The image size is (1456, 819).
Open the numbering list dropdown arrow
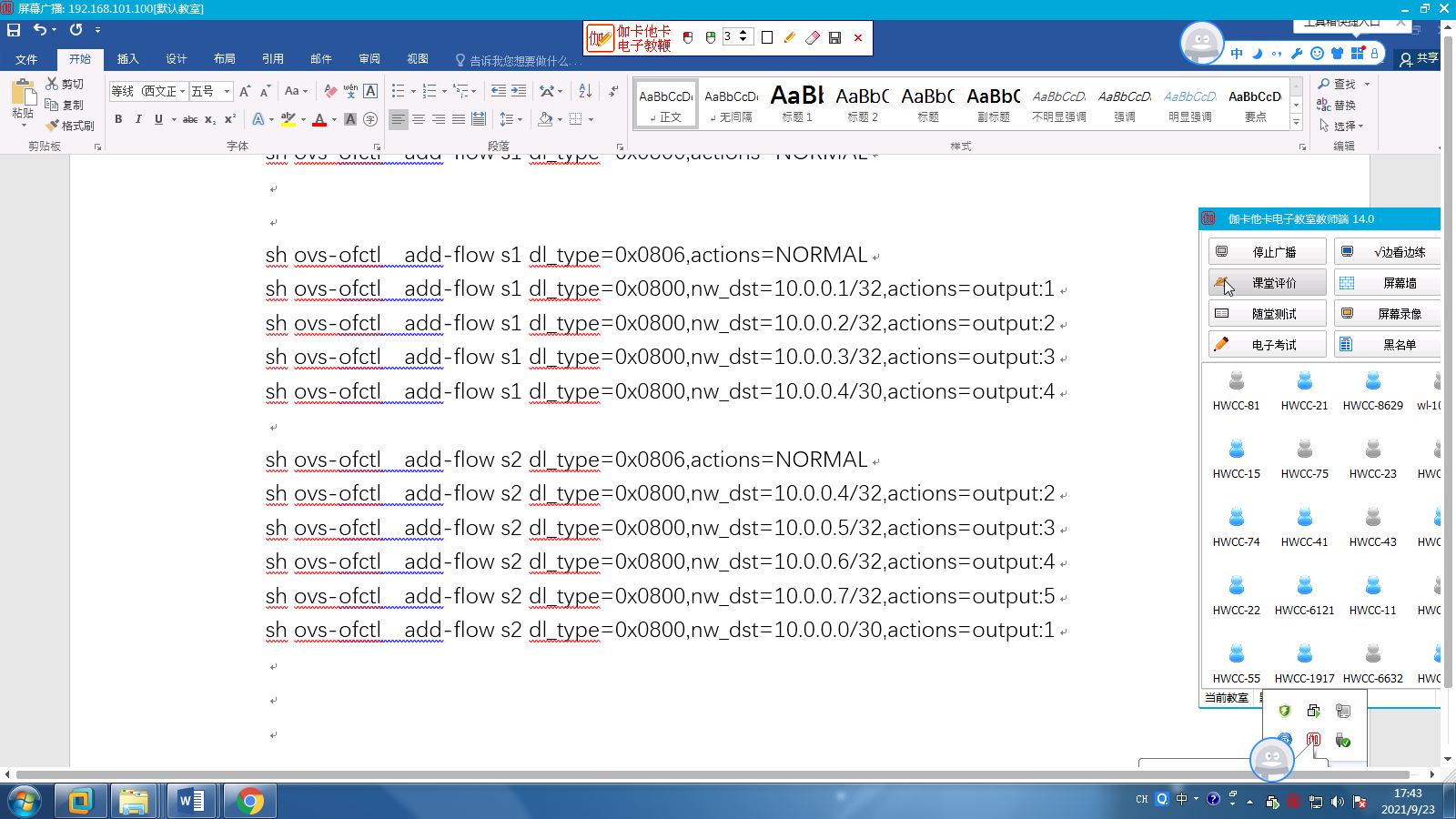pyautogui.click(x=444, y=91)
